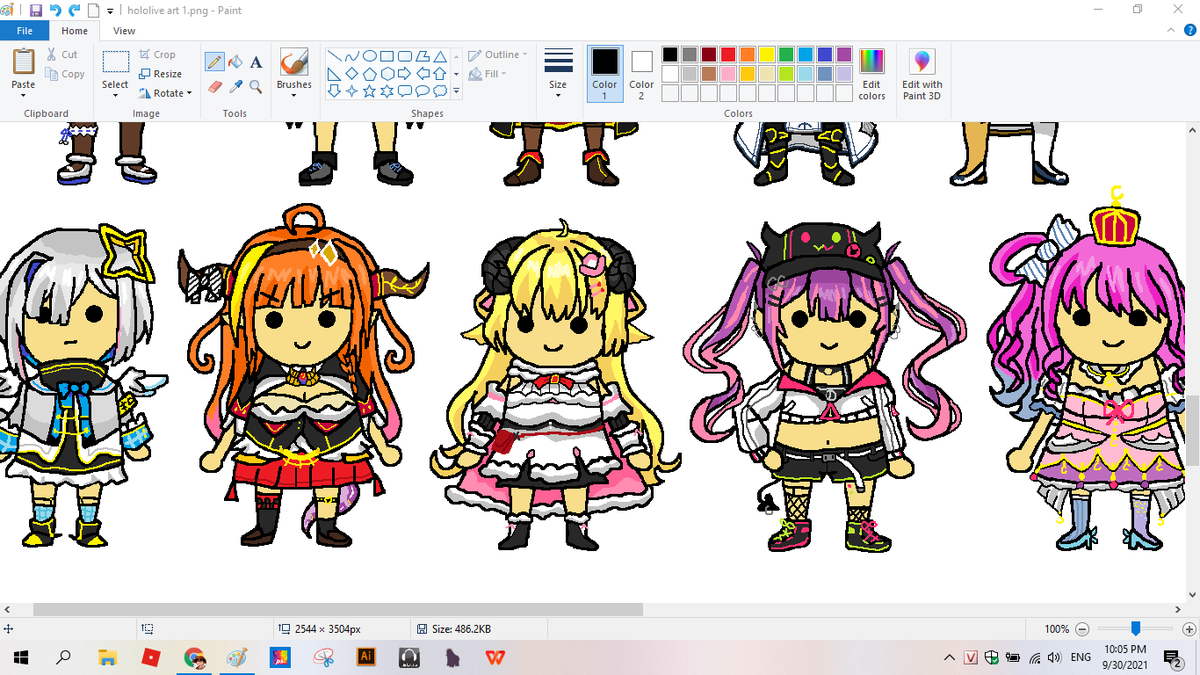Open the shape Outline dropdown
The width and height of the screenshot is (1200, 675).
click(x=499, y=55)
